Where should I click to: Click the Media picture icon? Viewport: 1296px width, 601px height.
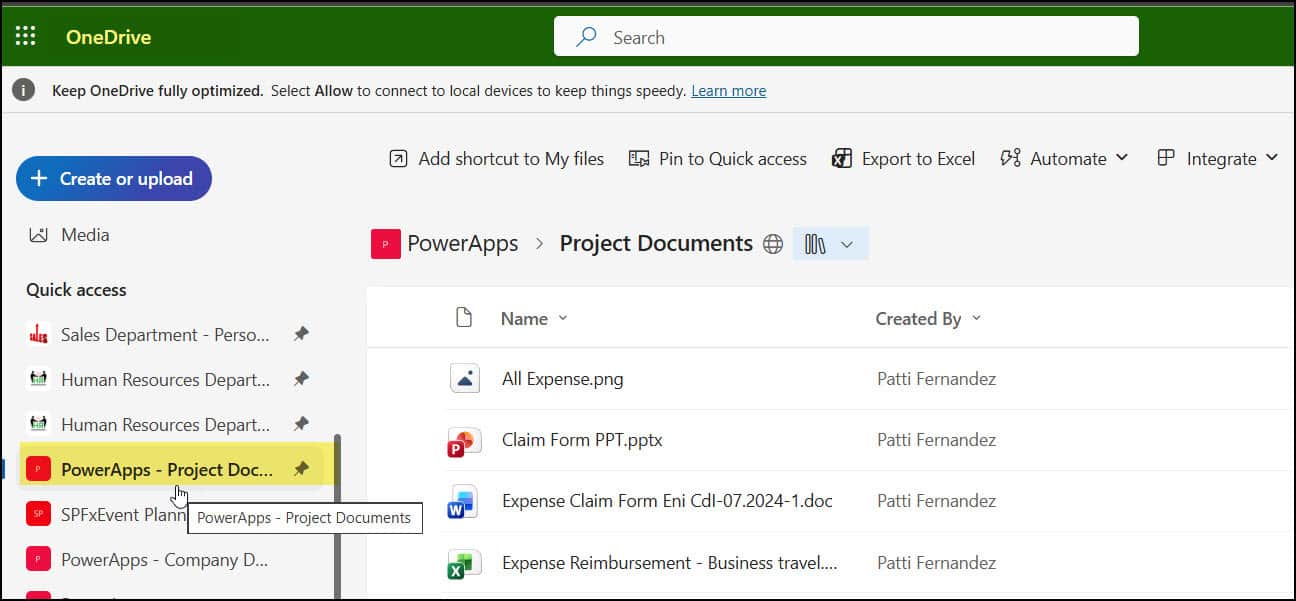(39, 235)
